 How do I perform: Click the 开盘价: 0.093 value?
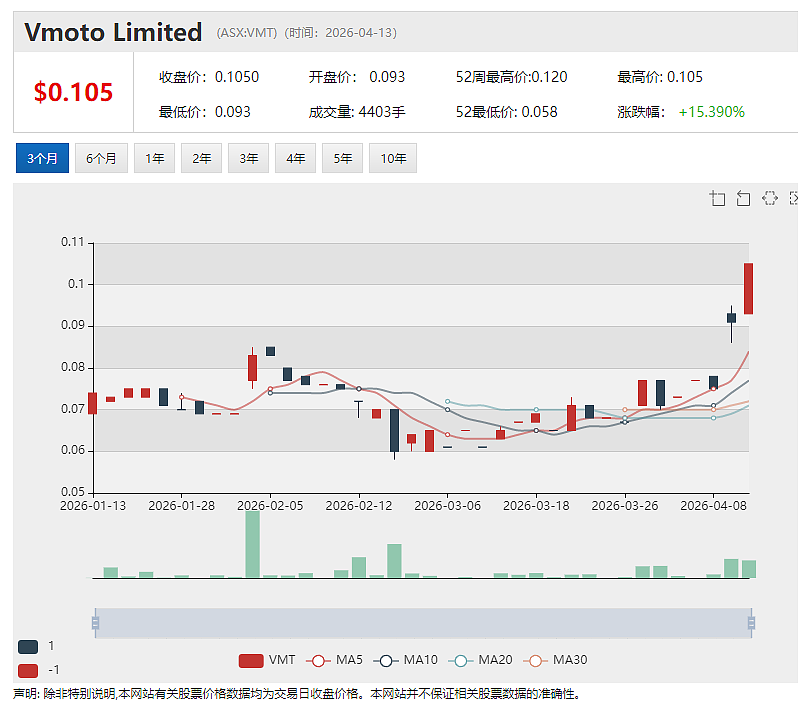(x=357, y=77)
